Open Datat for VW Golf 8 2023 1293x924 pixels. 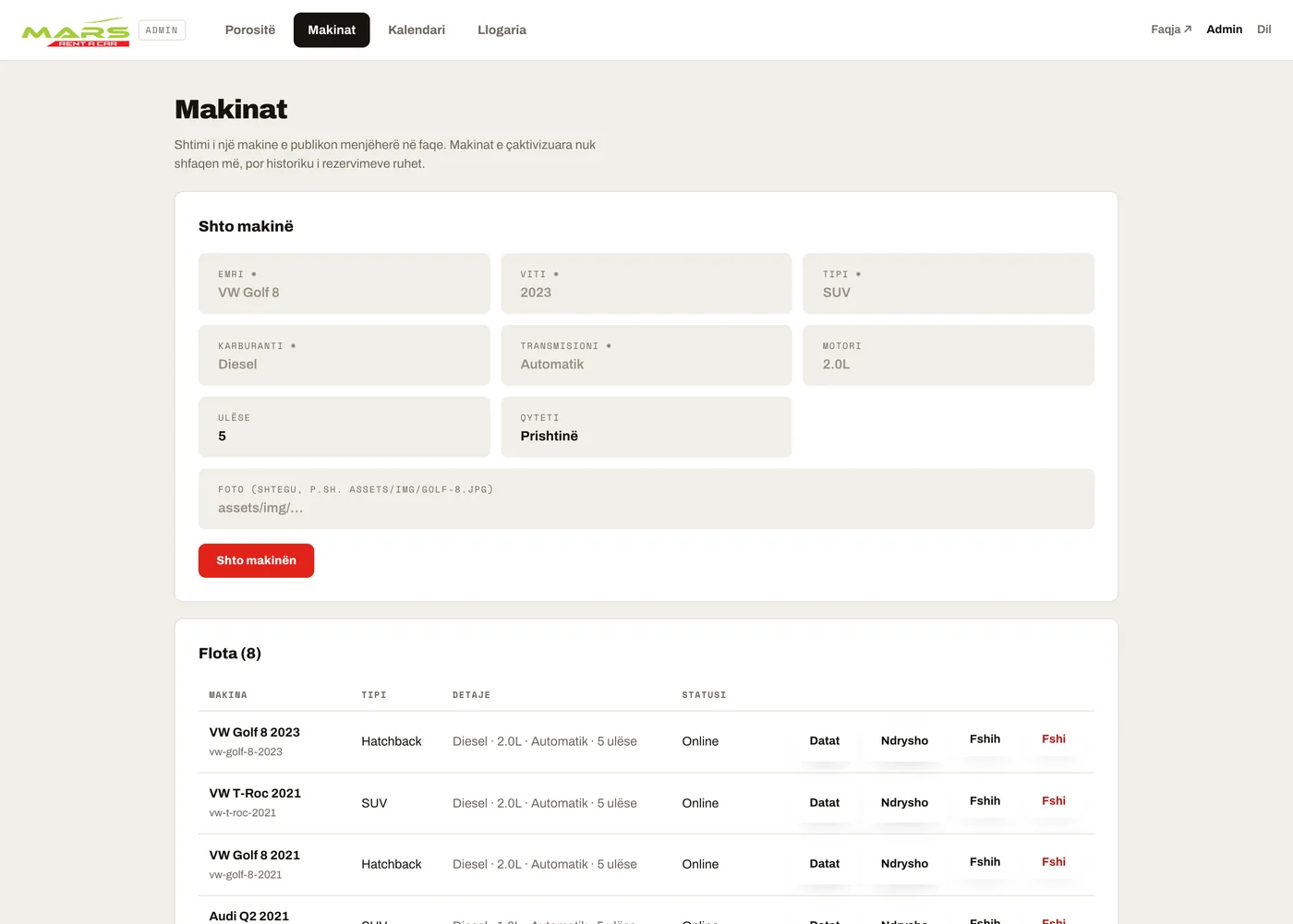coord(825,740)
